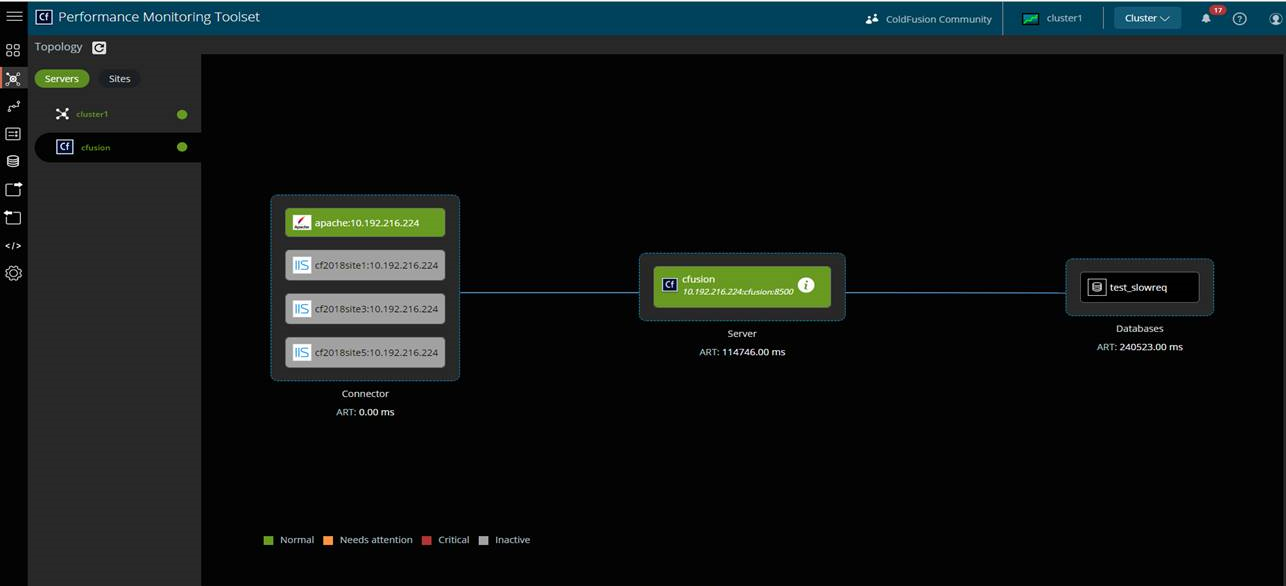Open the list panel icon in sidebar
This screenshot has height=586, width=1286.
click(x=13, y=133)
